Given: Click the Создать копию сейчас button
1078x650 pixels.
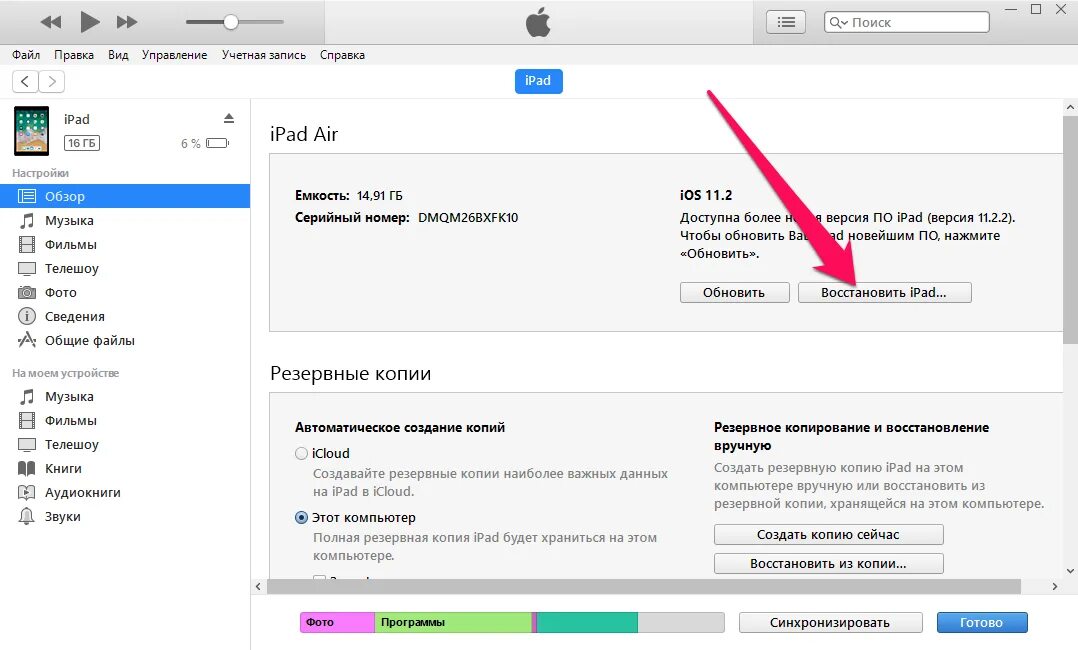Looking at the screenshot, I should [828, 534].
